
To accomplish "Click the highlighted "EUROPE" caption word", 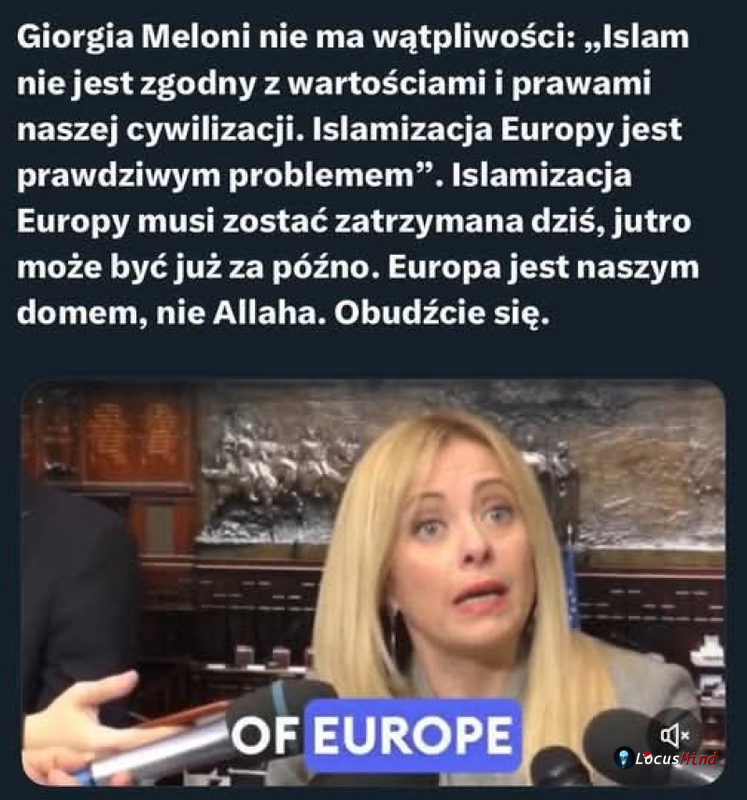I will [412, 735].
